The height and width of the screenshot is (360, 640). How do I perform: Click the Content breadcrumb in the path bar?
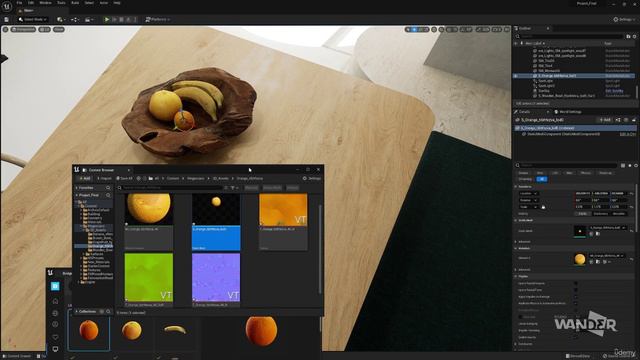(173, 178)
